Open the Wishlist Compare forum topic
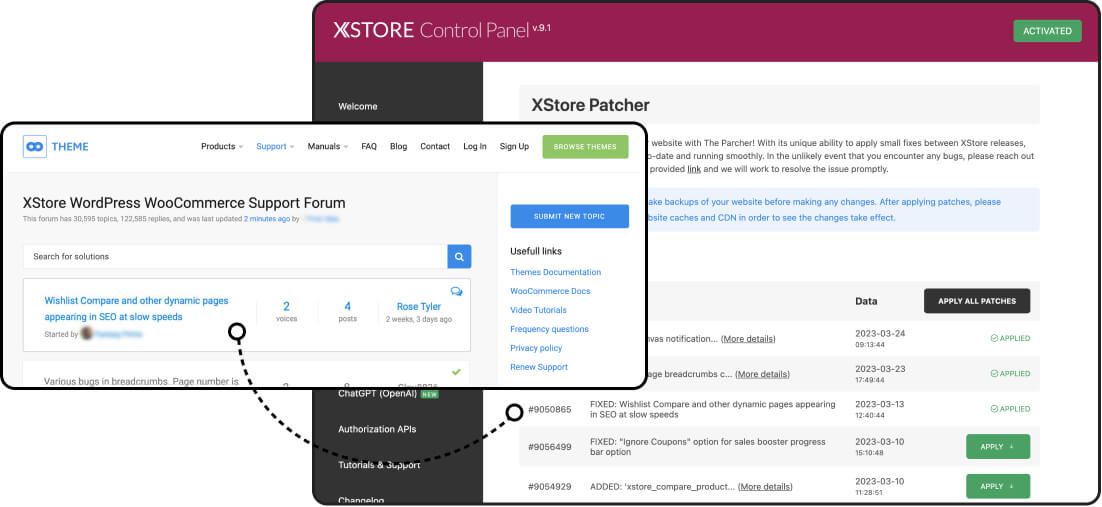Image resolution: width=1102 pixels, height=507 pixels. [136, 309]
